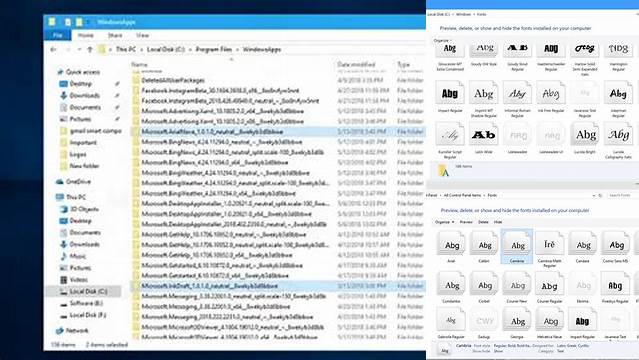Expand chevron after Local Disk (C:) in Explorer path
Image resolution: width=639 pixels, height=360 pixels.
point(190,49)
